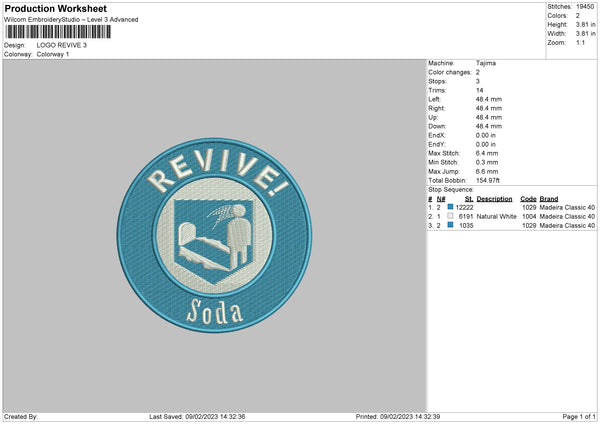Click the blue swatch in stop row 3
600x424 pixels.
coord(451,226)
